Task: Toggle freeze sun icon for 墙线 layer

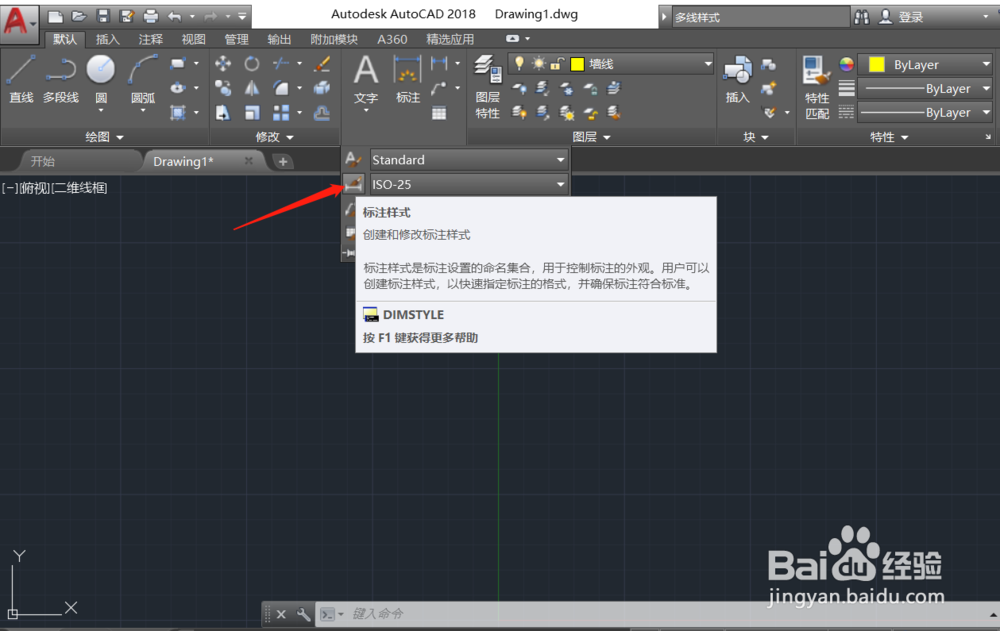Action: 539,63
